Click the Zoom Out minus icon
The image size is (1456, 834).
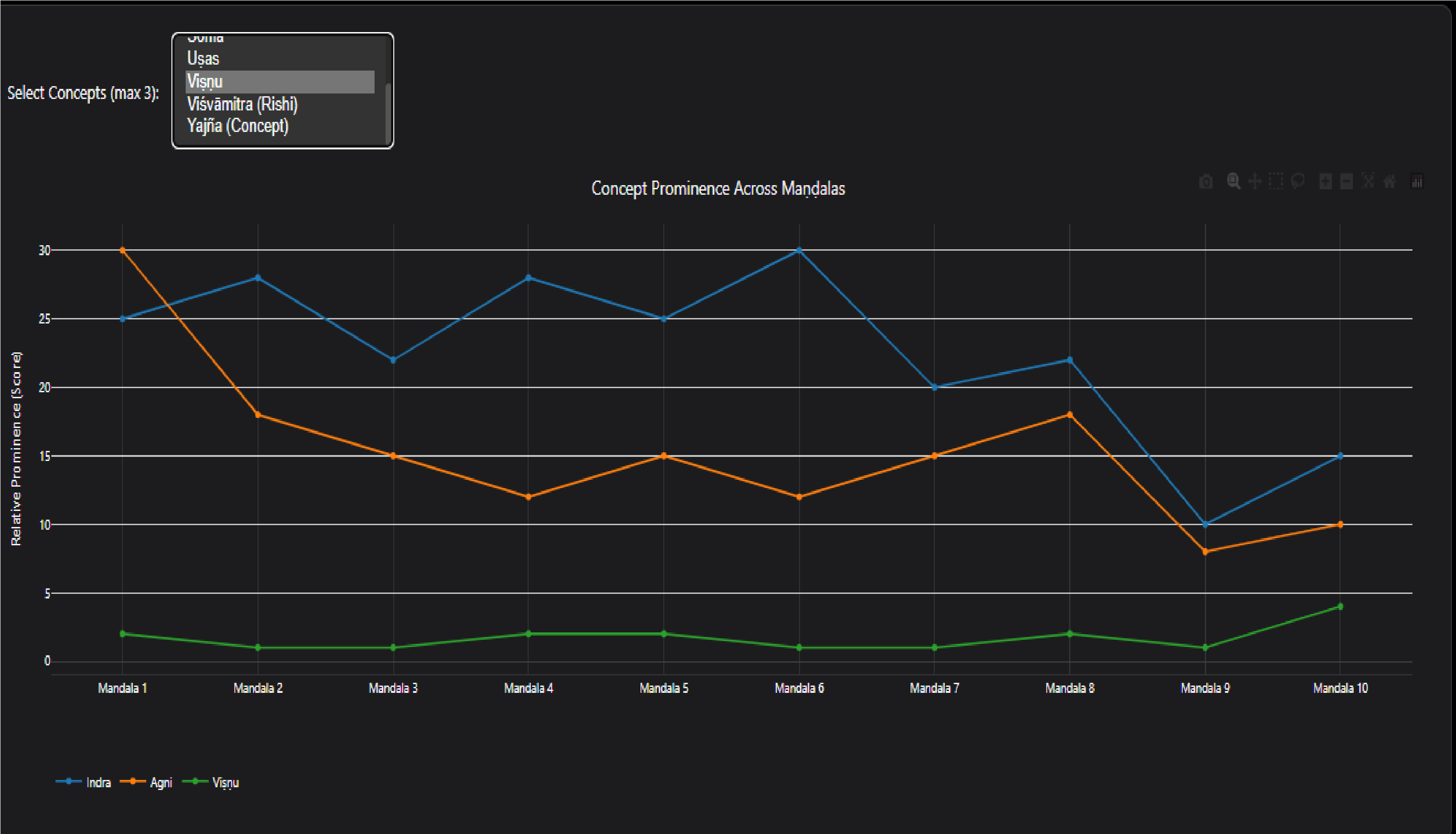(1346, 181)
